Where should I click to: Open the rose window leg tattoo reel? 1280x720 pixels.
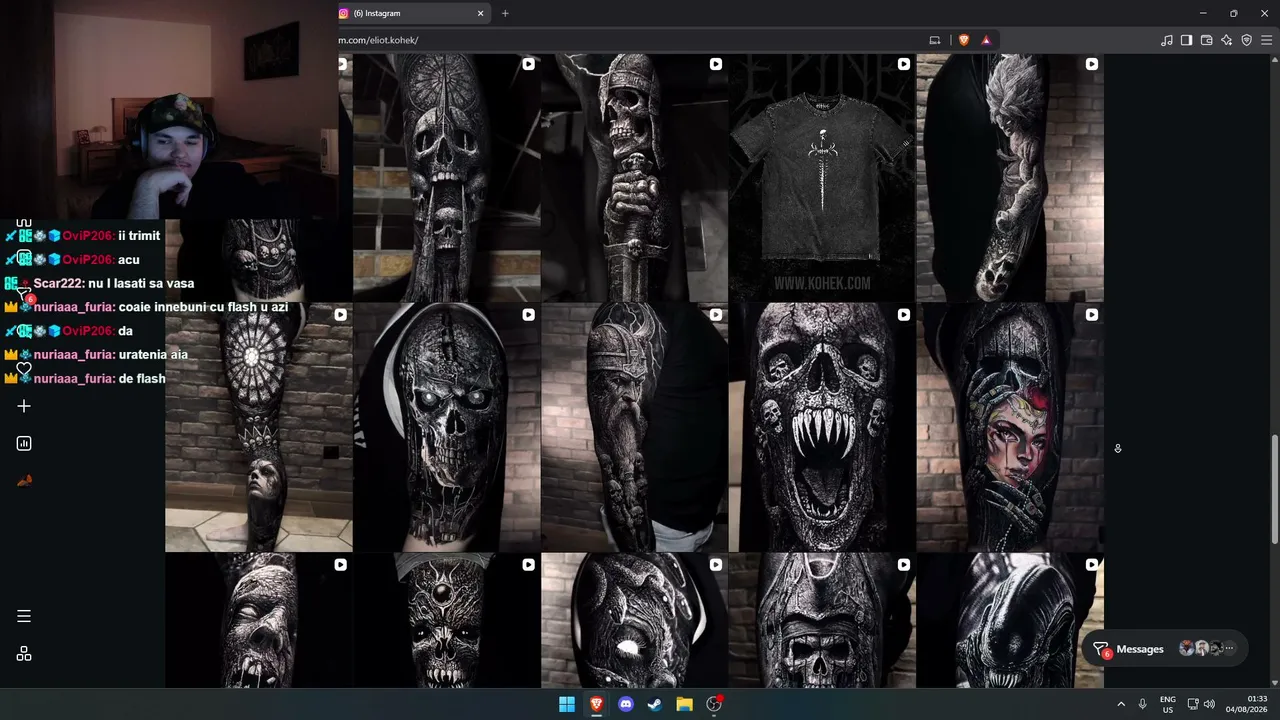[x=259, y=428]
